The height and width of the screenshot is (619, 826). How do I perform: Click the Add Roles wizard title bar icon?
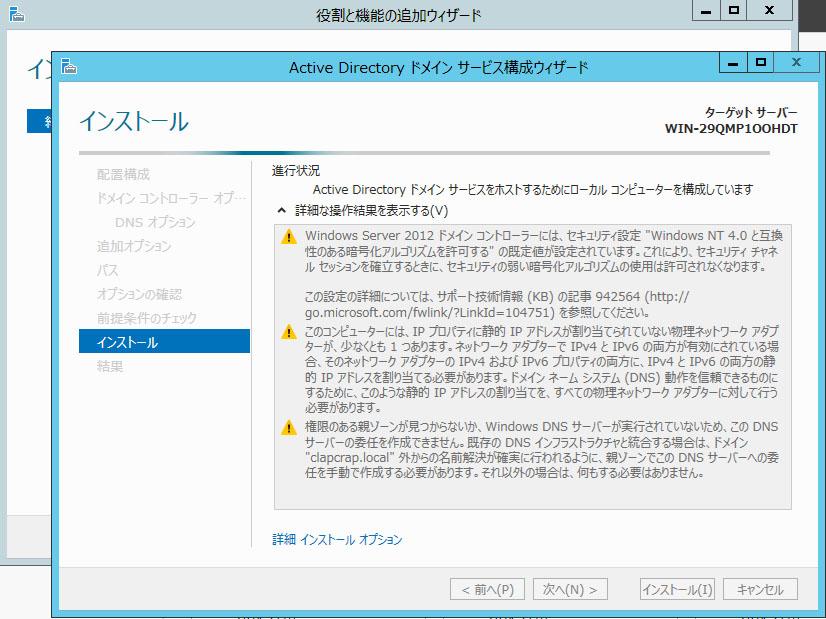tap(17, 14)
